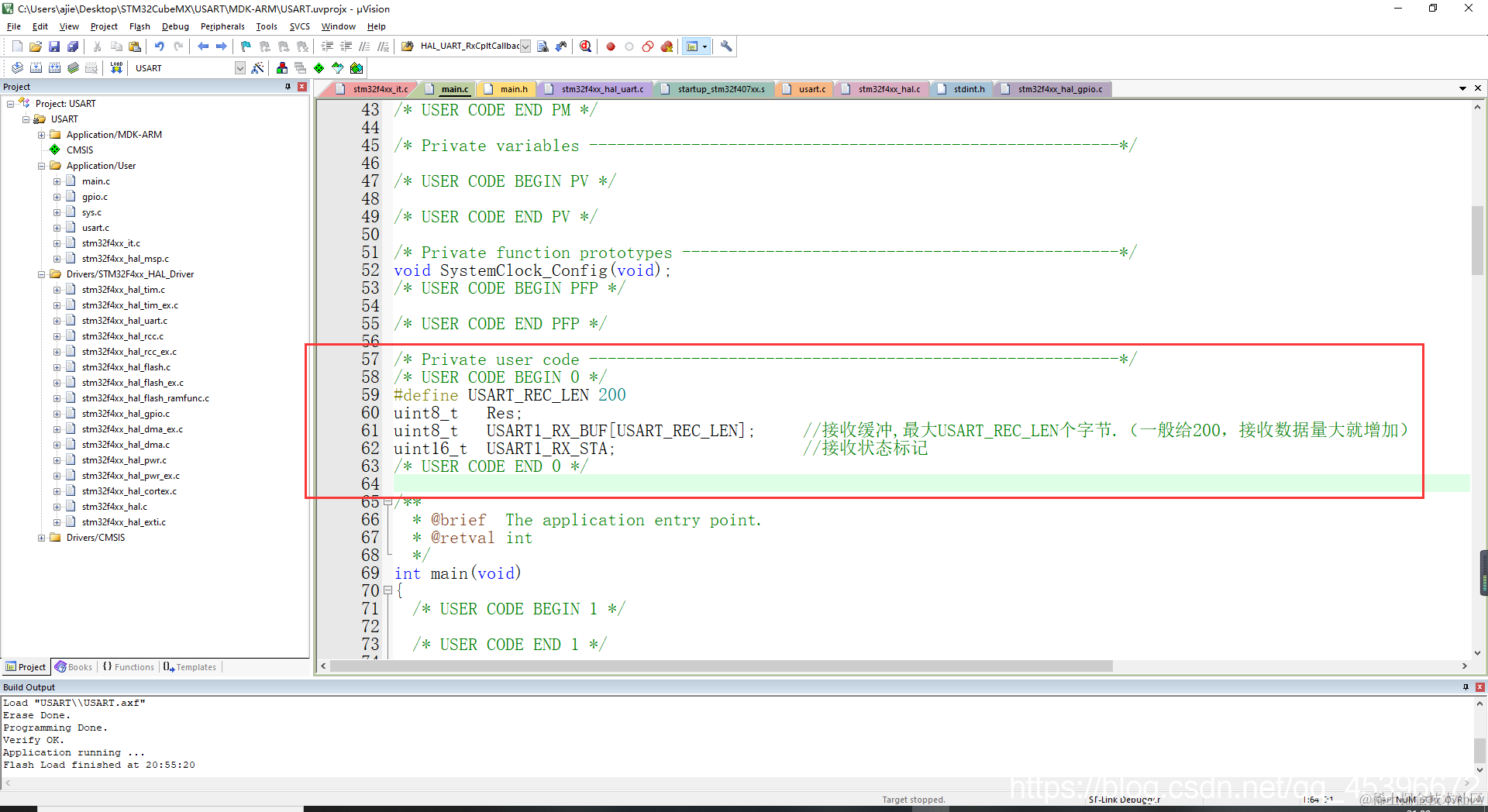Click the editor horizontal scrollbar thumb

pos(721,666)
